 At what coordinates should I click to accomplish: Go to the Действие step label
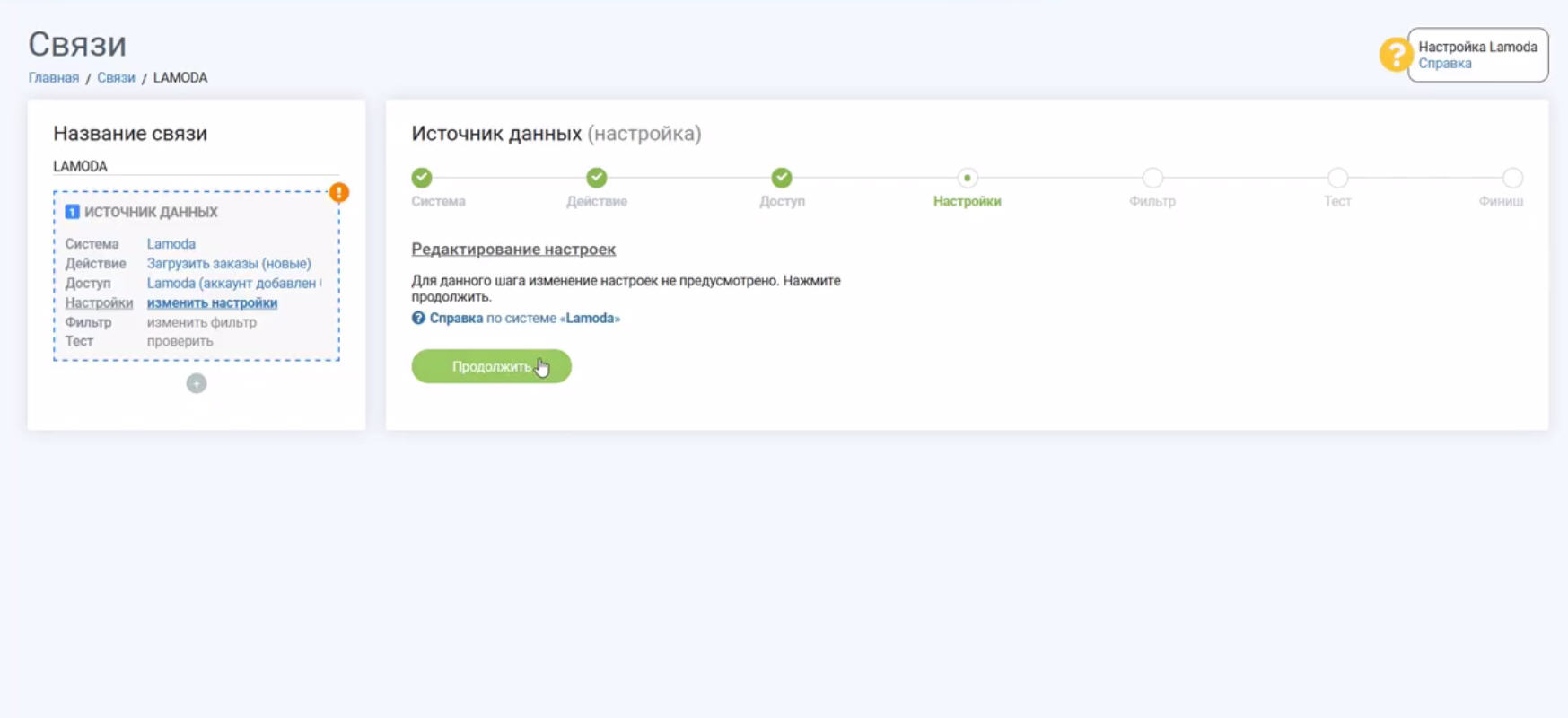pyautogui.click(x=597, y=201)
